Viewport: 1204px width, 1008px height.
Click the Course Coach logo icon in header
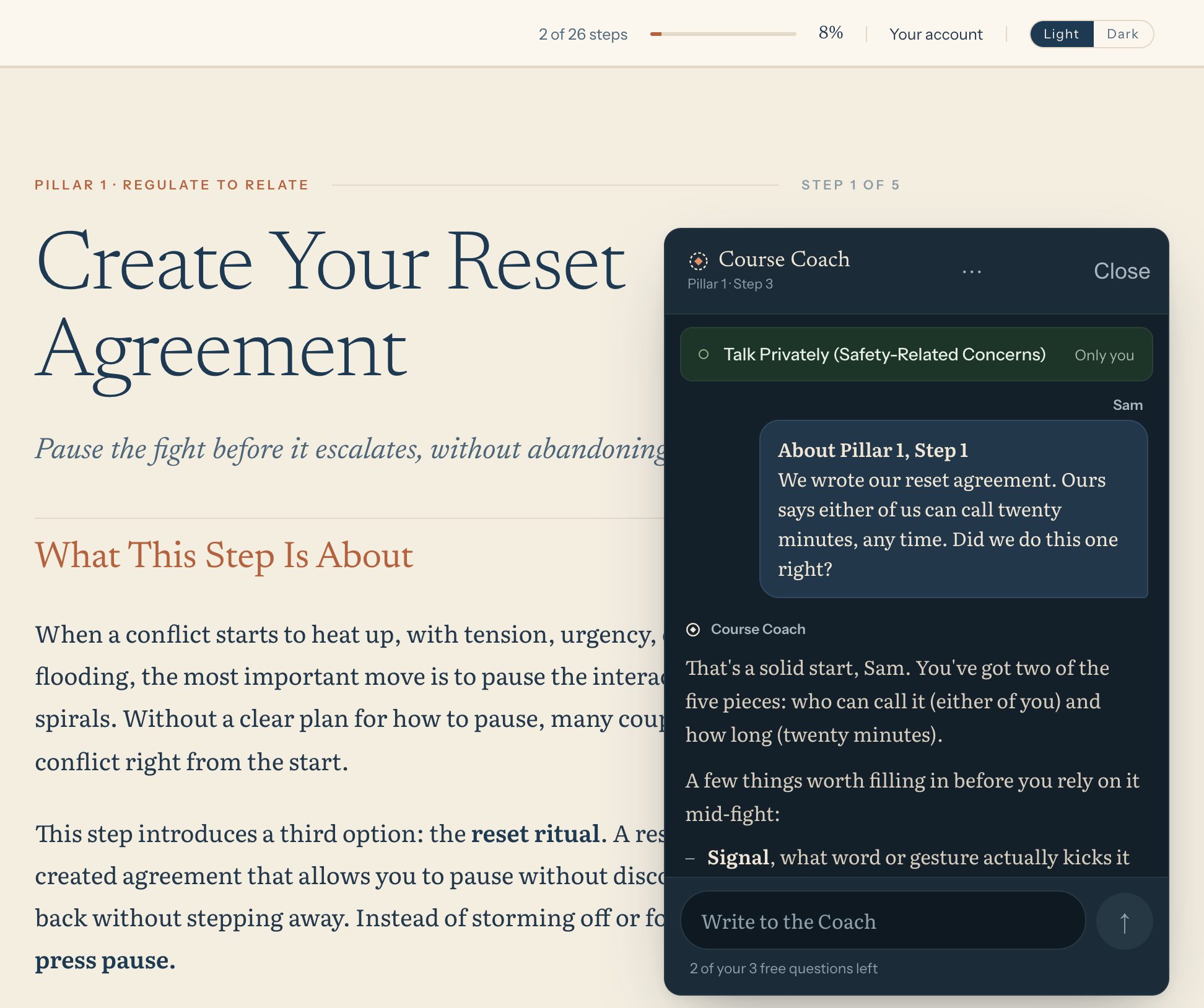(698, 261)
